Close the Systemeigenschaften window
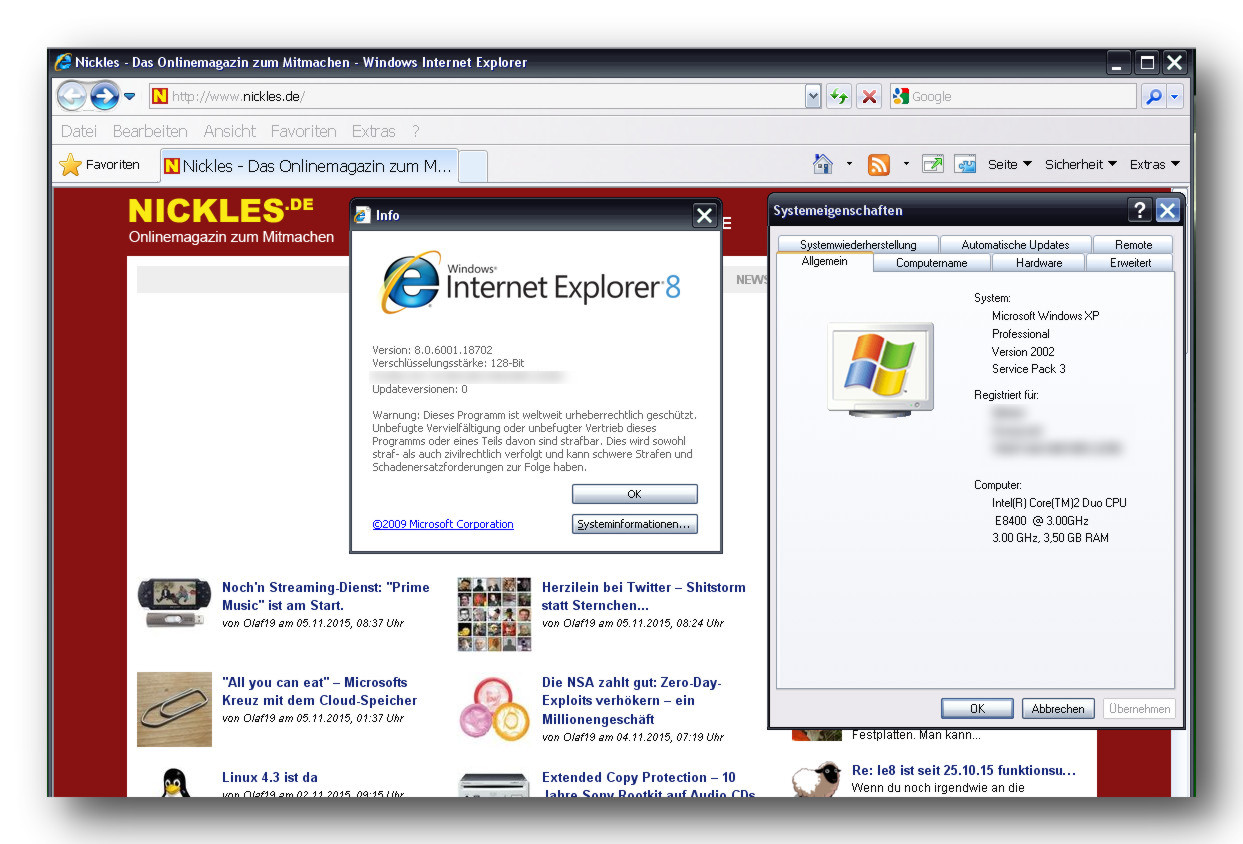The width and height of the screenshot is (1243, 844). (1167, 210)
